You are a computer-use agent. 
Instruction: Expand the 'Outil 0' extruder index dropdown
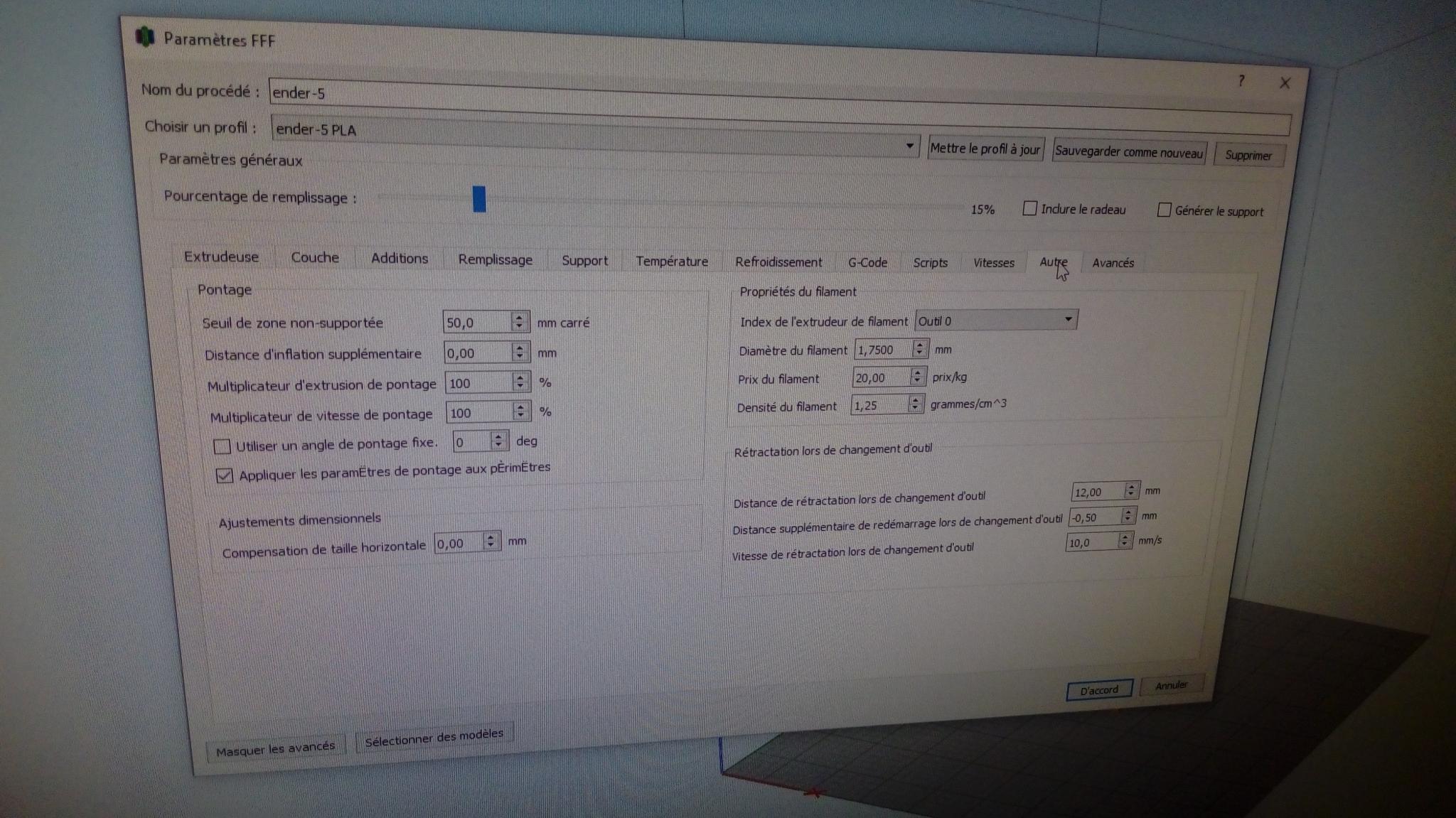coord(995,321)
